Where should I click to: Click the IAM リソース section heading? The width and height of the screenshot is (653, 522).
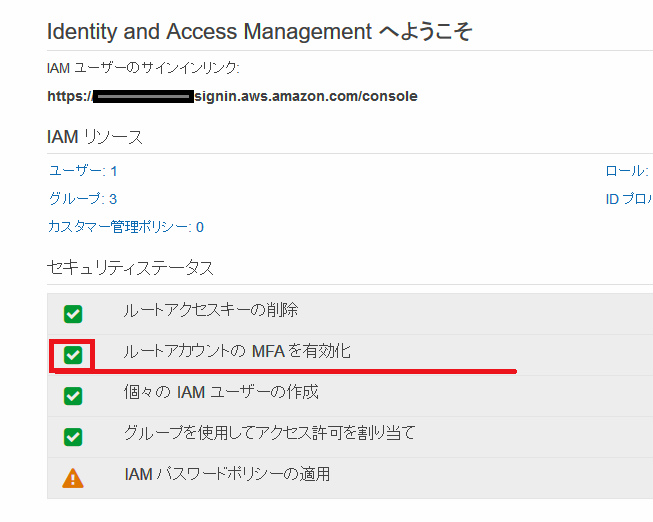pos(95,137)
